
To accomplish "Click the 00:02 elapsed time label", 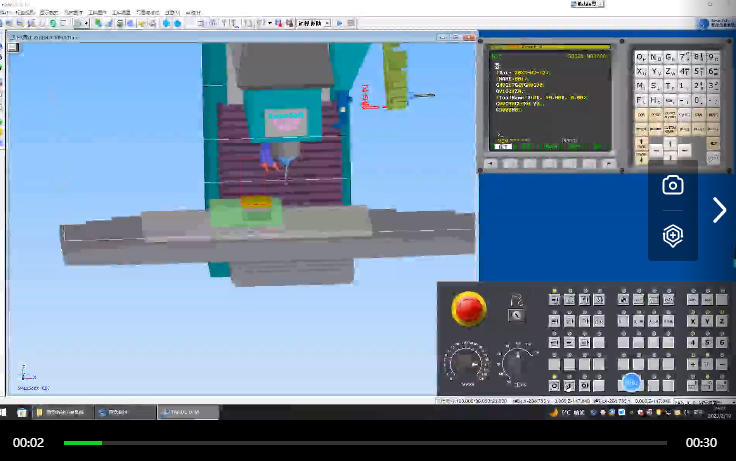I will 28,443.
